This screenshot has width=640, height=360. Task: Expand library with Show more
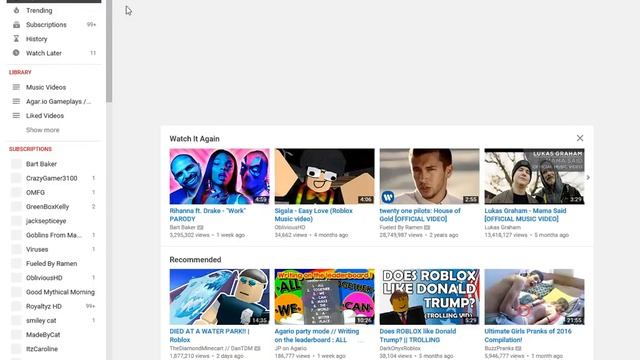(43, 130)
